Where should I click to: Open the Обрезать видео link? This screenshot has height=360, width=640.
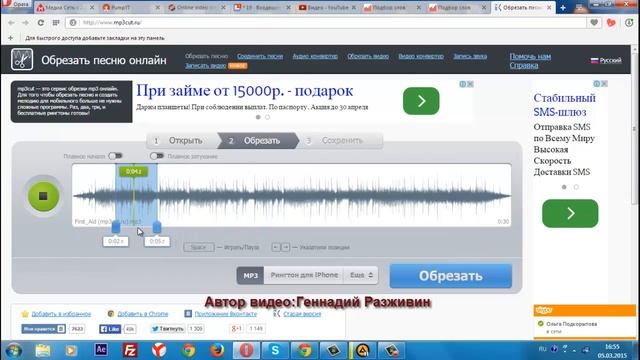click(368, 56)
